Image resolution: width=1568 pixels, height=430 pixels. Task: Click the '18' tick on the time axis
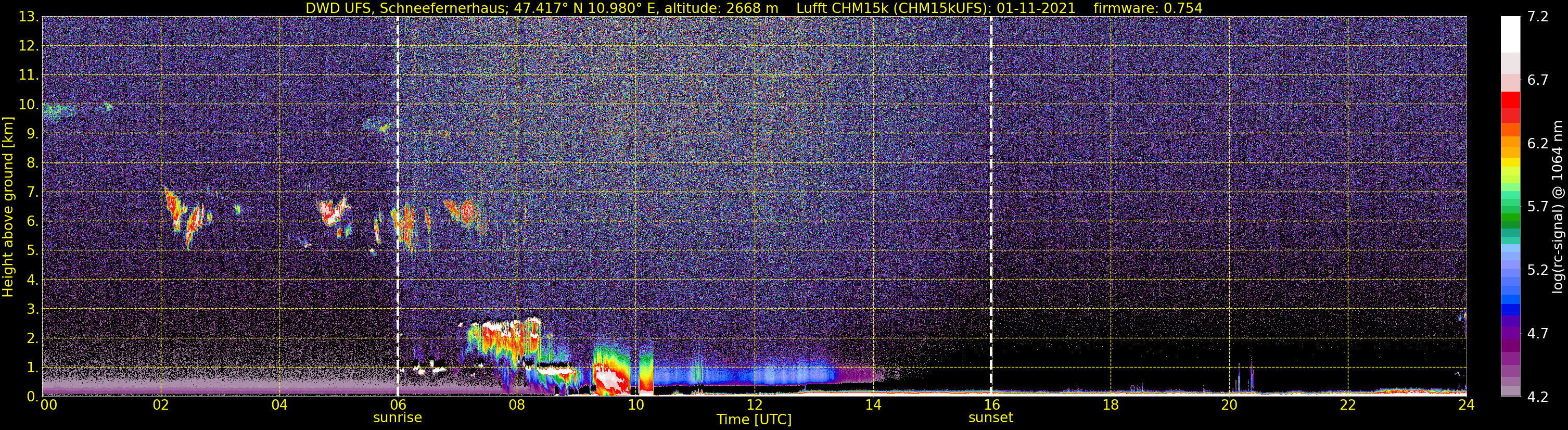(x=1110, y=405)
